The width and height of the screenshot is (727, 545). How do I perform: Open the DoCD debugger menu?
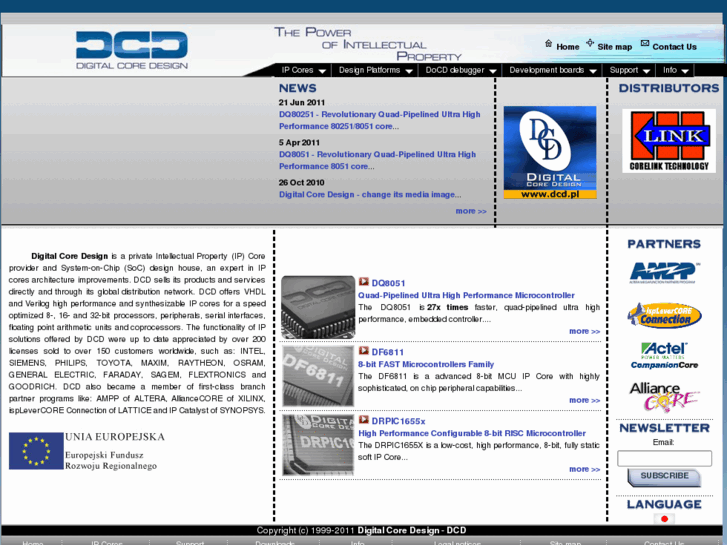[455, 70]
